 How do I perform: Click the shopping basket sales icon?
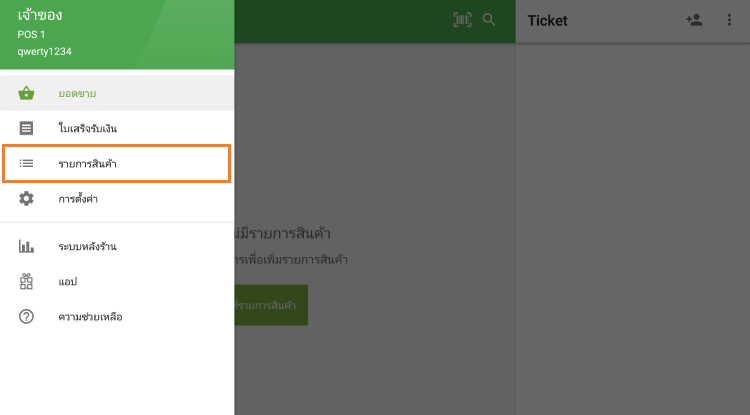(27, 94)
